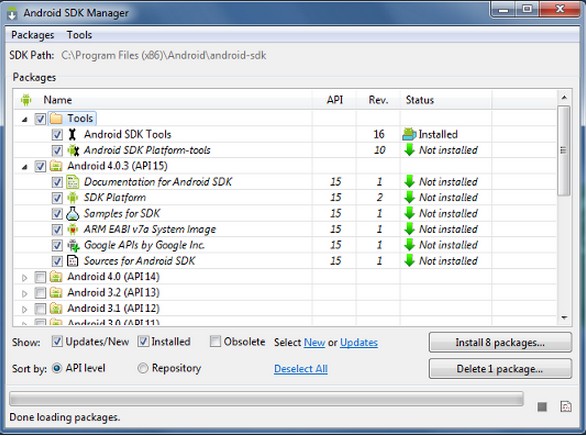Check the Android 3.2 (API 13) checkbox

coord(40,293)
